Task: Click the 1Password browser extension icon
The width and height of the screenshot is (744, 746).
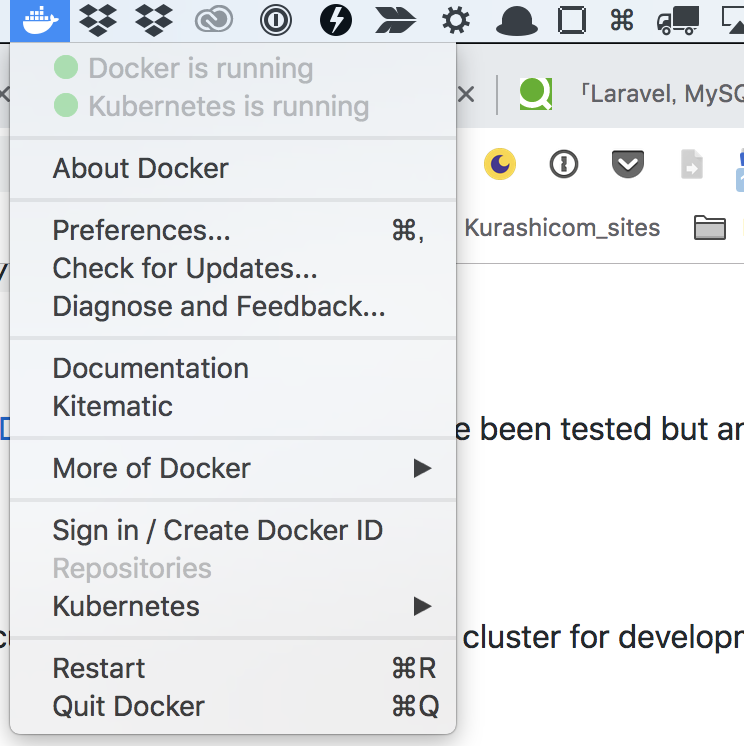Action: pyautogui.click(x=564, y=164)
